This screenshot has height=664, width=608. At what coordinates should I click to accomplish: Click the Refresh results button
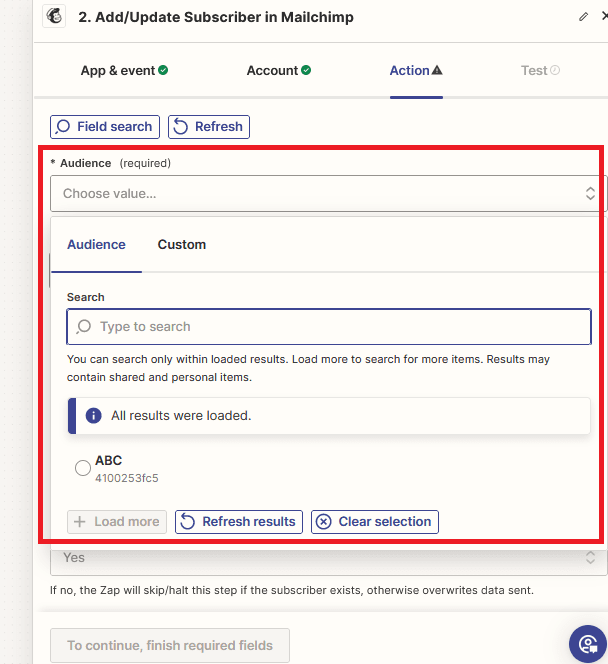point(239,521)
